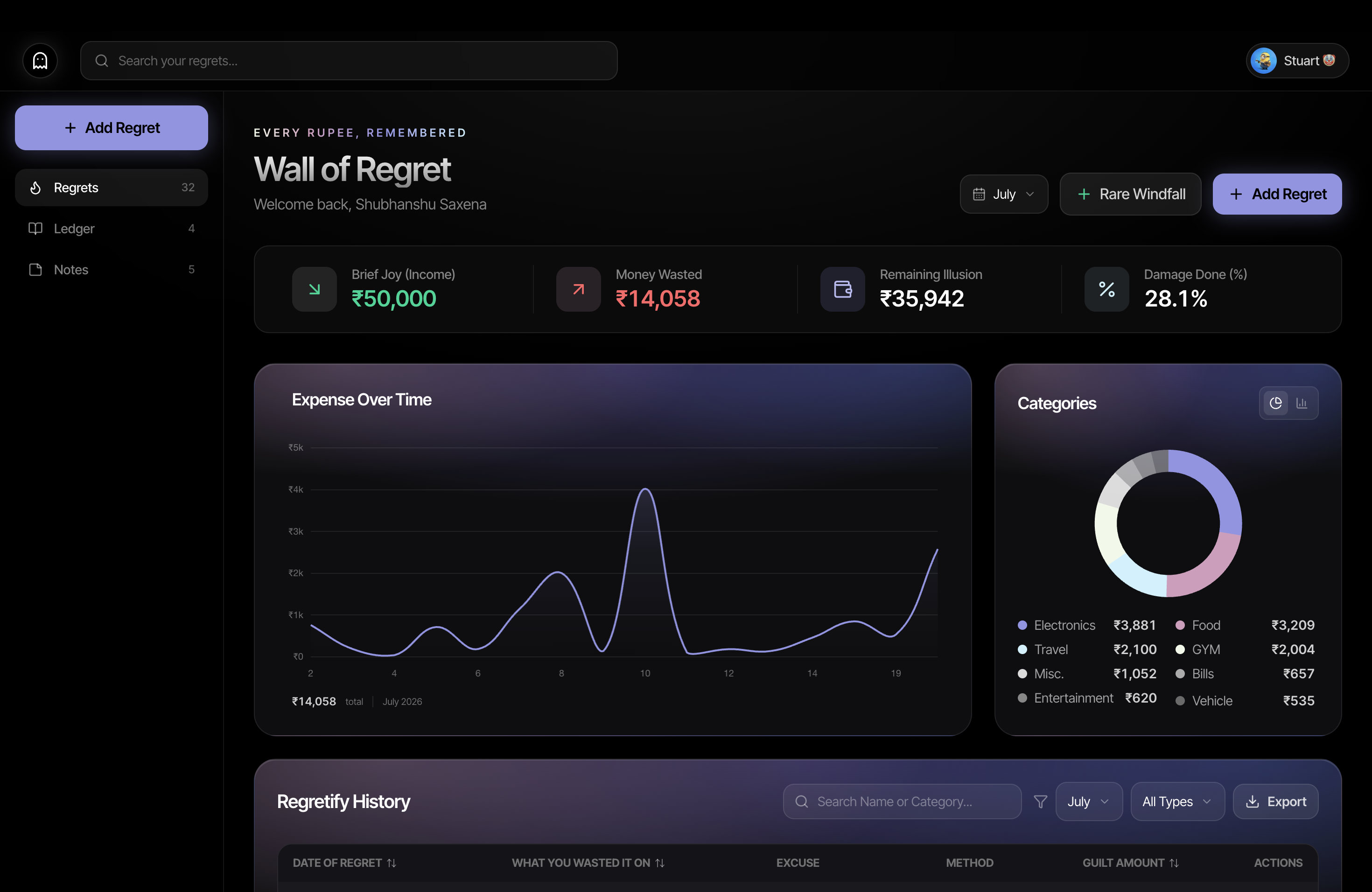Viewport: 1372px width, 892px height.
Task: Click the Electronics legend color dot
Action: (1022, 625)
